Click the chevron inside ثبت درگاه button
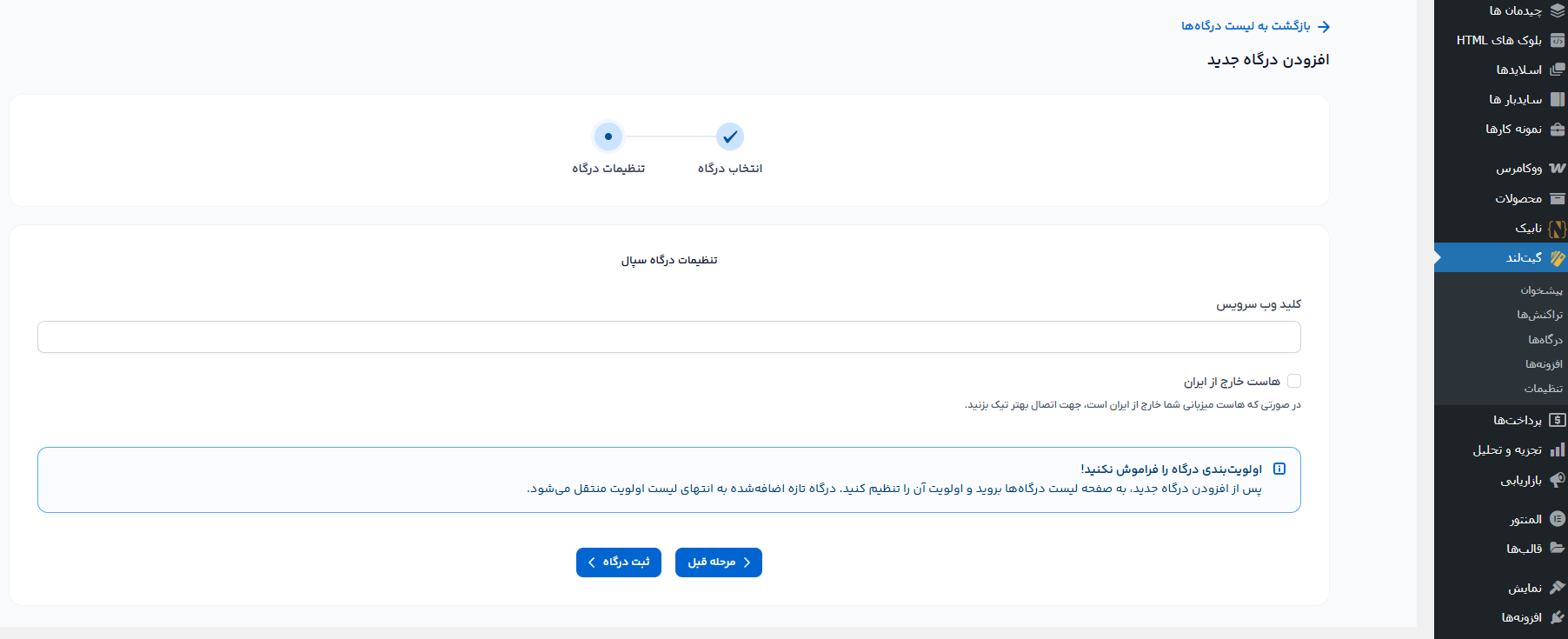1568x639 pixels. [592, 562]
